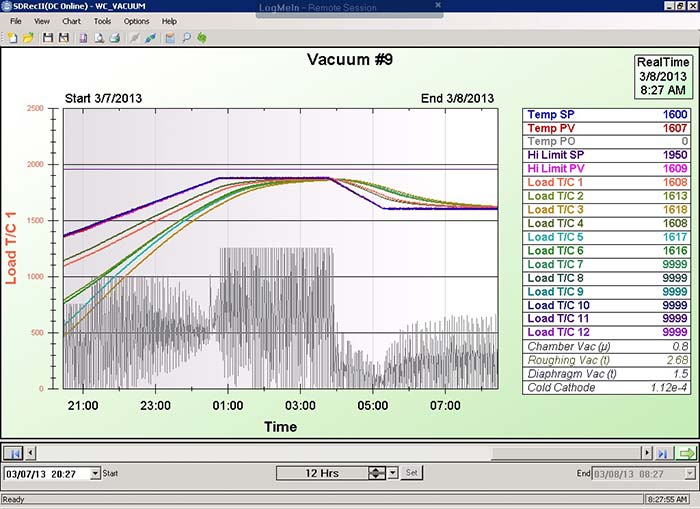The height and width of the screenshot is (509, 700).
Task: Select the Hi Limit PV legend row
Action: coord(606,169)
